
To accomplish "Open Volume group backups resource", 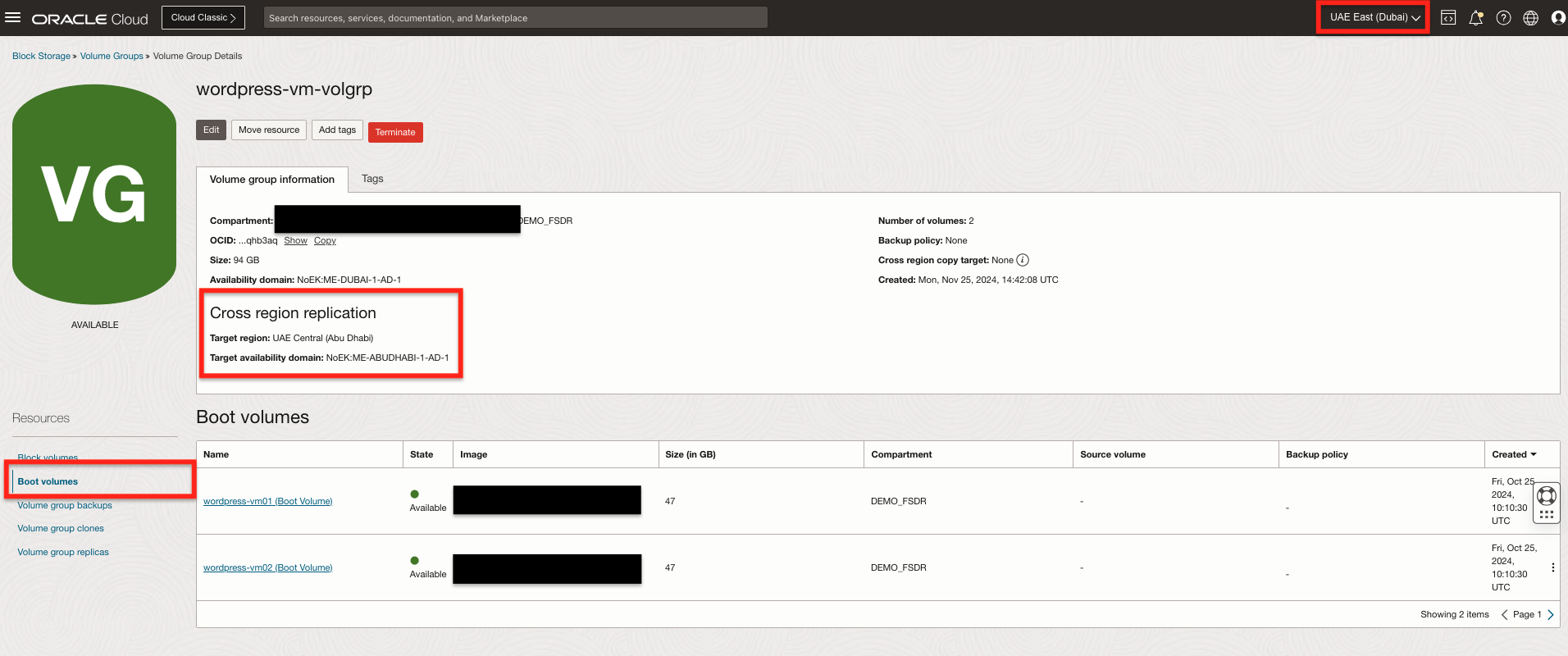I will [65, 505].
